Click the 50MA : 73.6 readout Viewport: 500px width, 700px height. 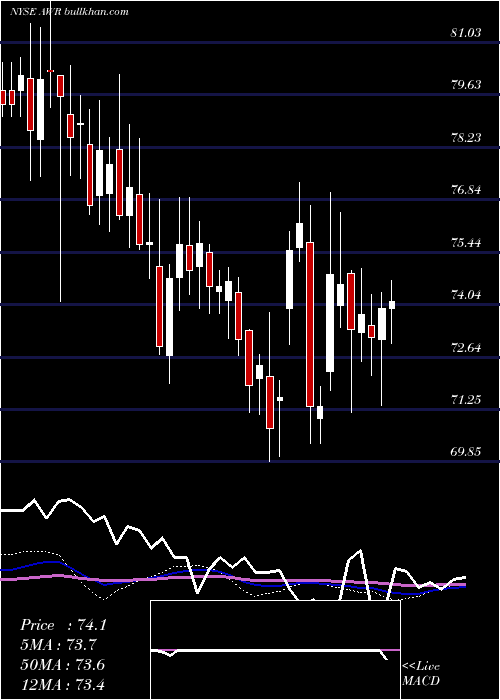coord(62,664)
